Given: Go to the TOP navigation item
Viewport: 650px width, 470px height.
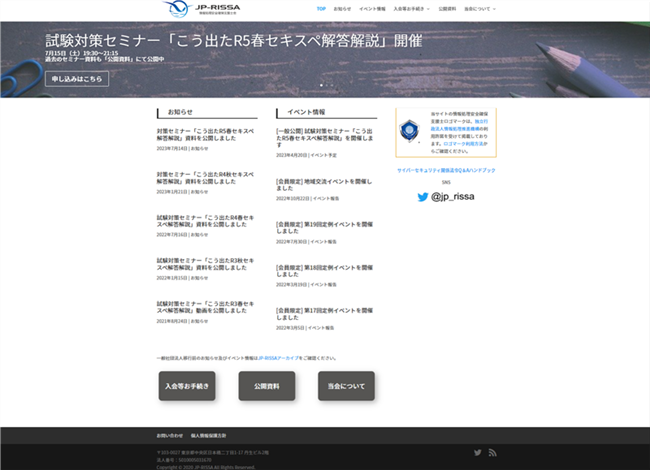Looking at the screenshot, I should (x=321, y=8).
